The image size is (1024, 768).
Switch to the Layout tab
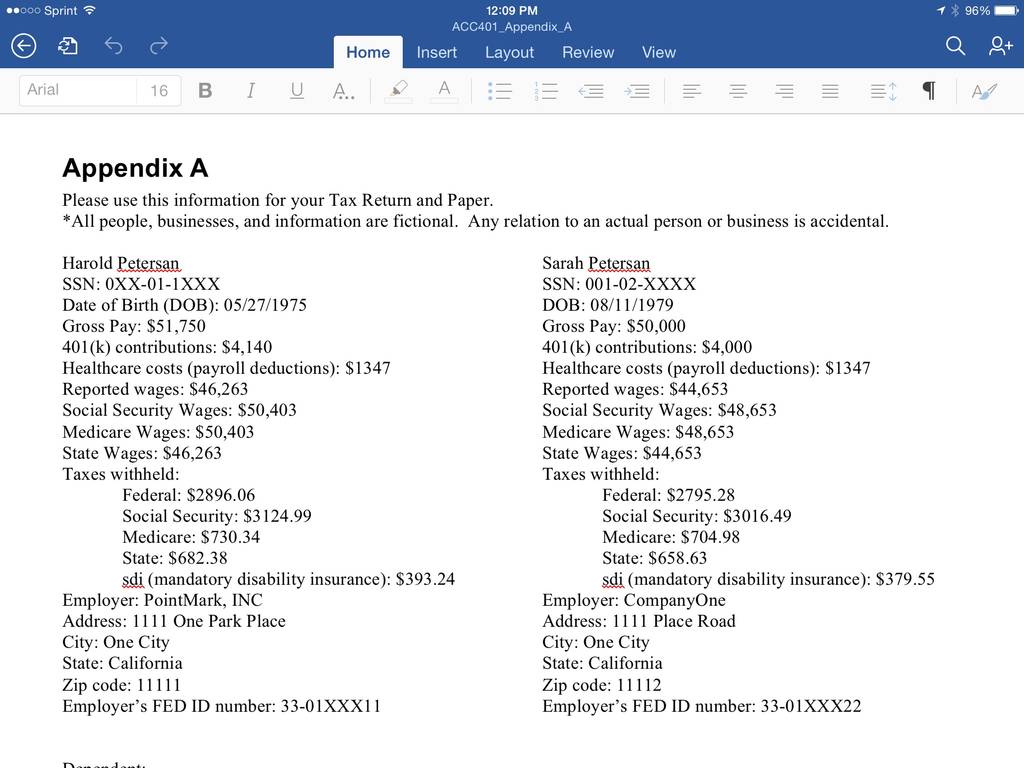point(509,52)
